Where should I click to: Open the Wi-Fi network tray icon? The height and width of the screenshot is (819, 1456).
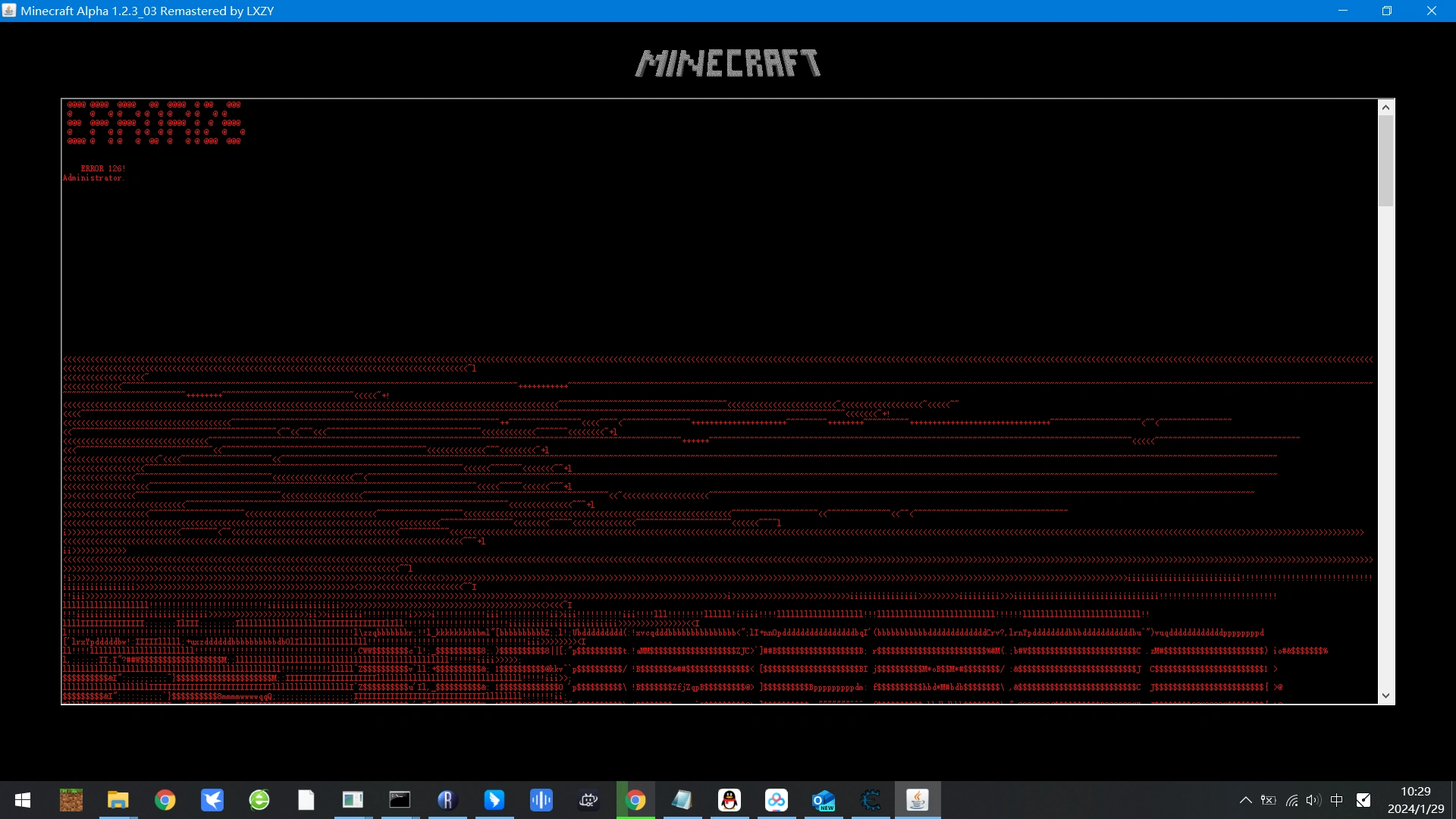(1291, 800)
